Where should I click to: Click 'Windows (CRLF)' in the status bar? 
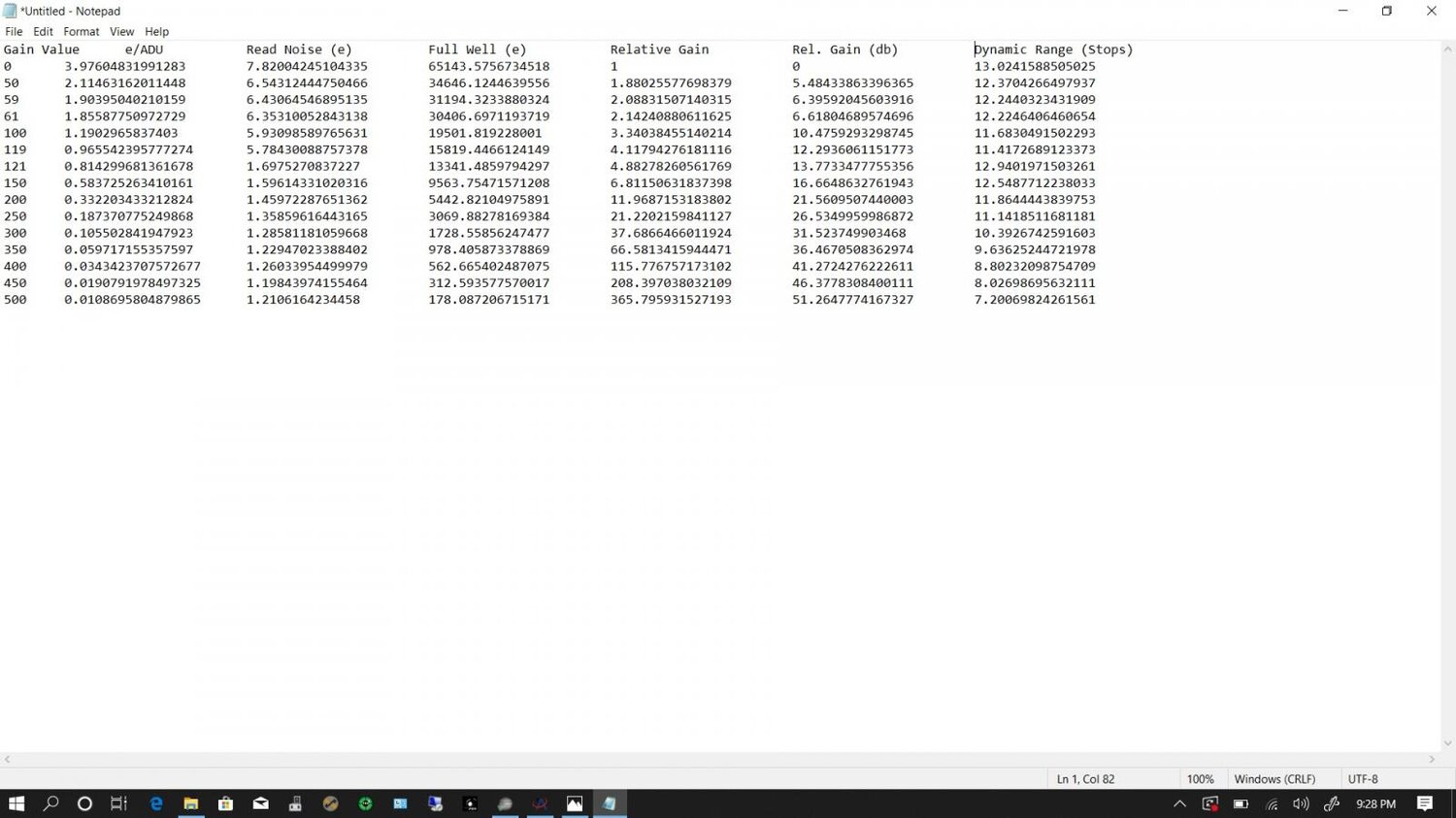click(1274, 779)
